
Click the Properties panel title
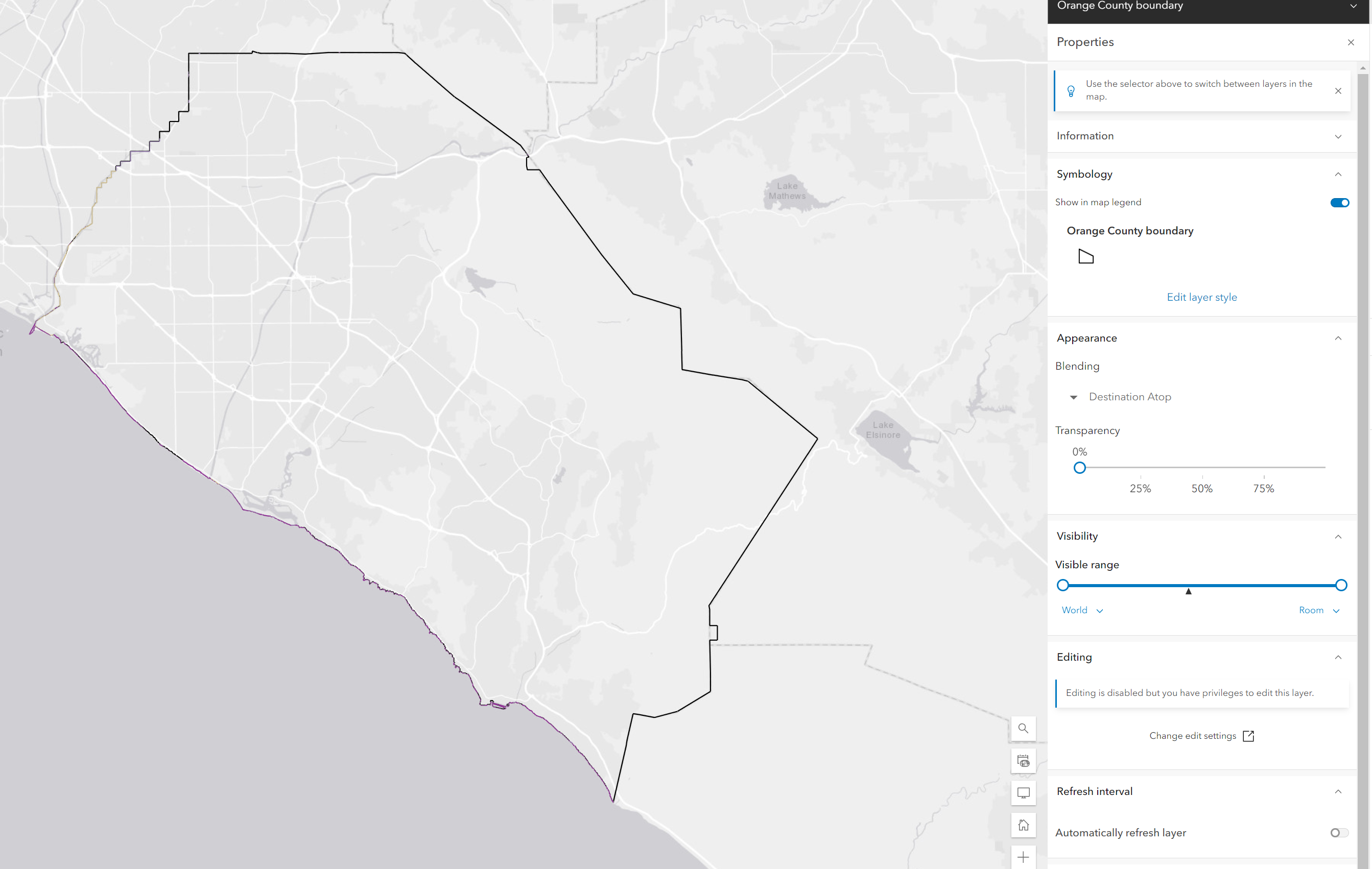tap(1085, 42)
